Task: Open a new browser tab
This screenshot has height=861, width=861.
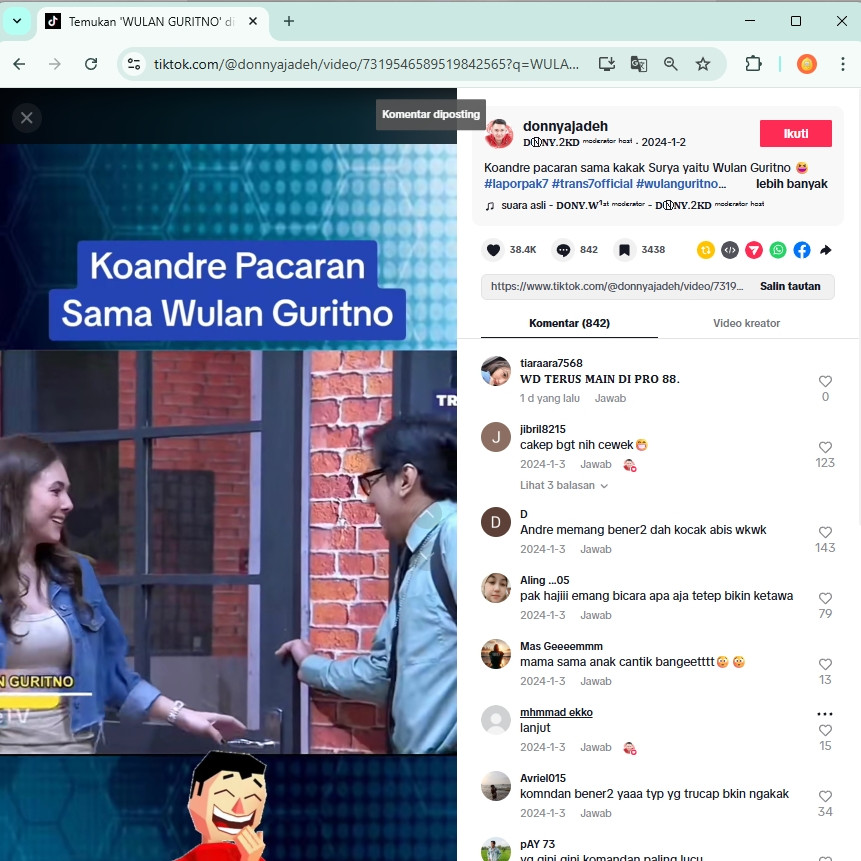Action: (x=289, y=21)
